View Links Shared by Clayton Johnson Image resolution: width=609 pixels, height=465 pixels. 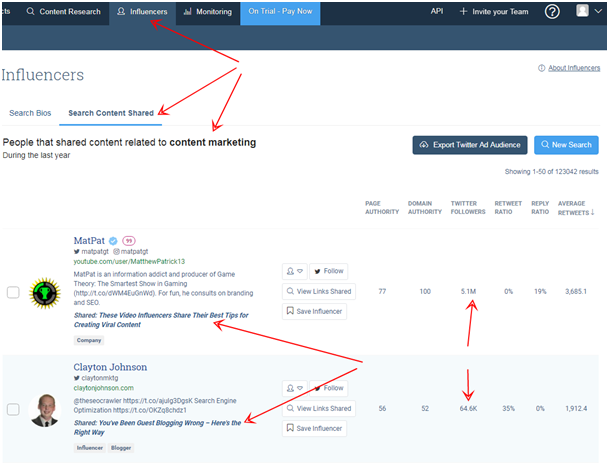coord(319,408)
